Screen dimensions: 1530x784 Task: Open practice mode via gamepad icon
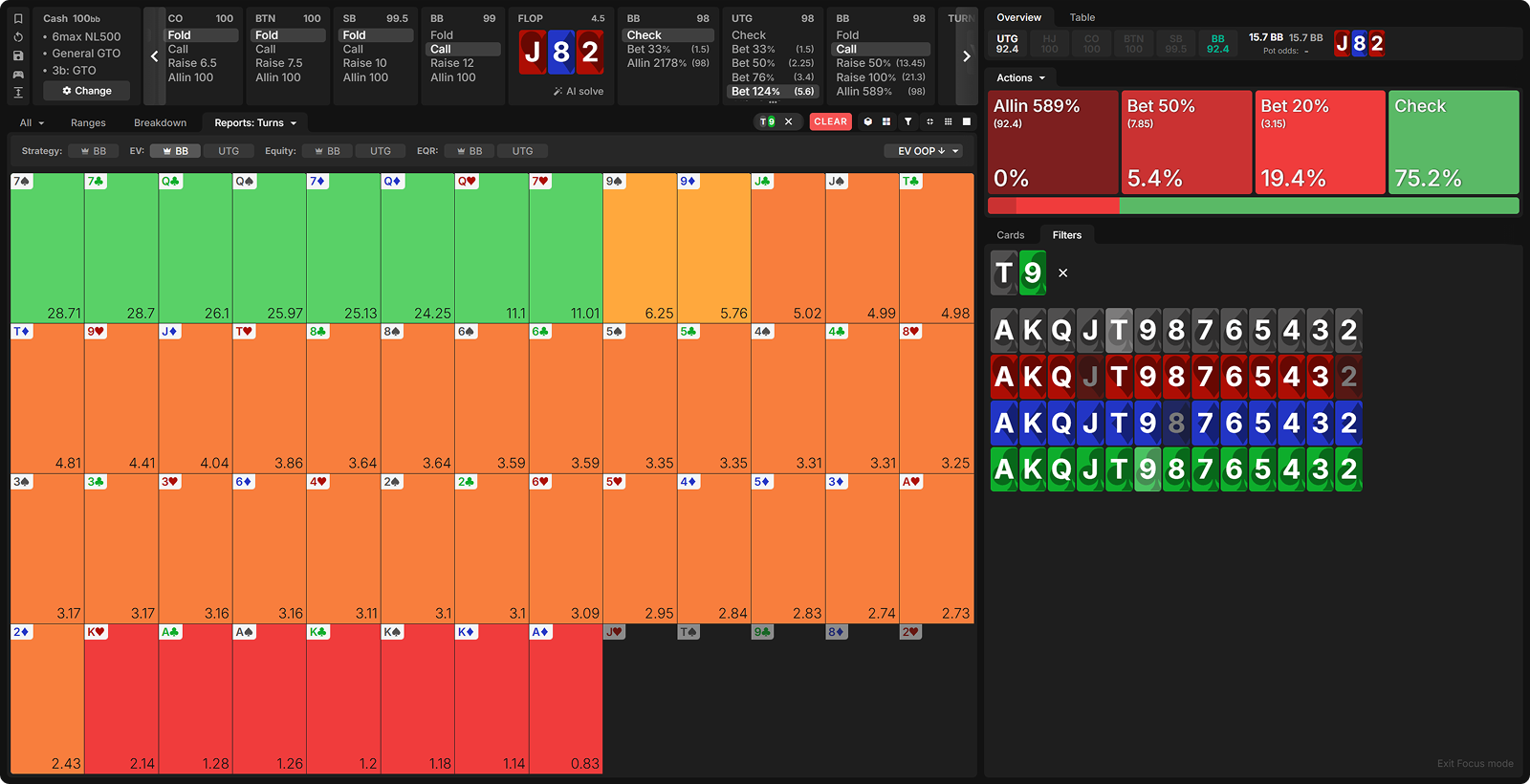pyautogui.click(x=18, y=74)
